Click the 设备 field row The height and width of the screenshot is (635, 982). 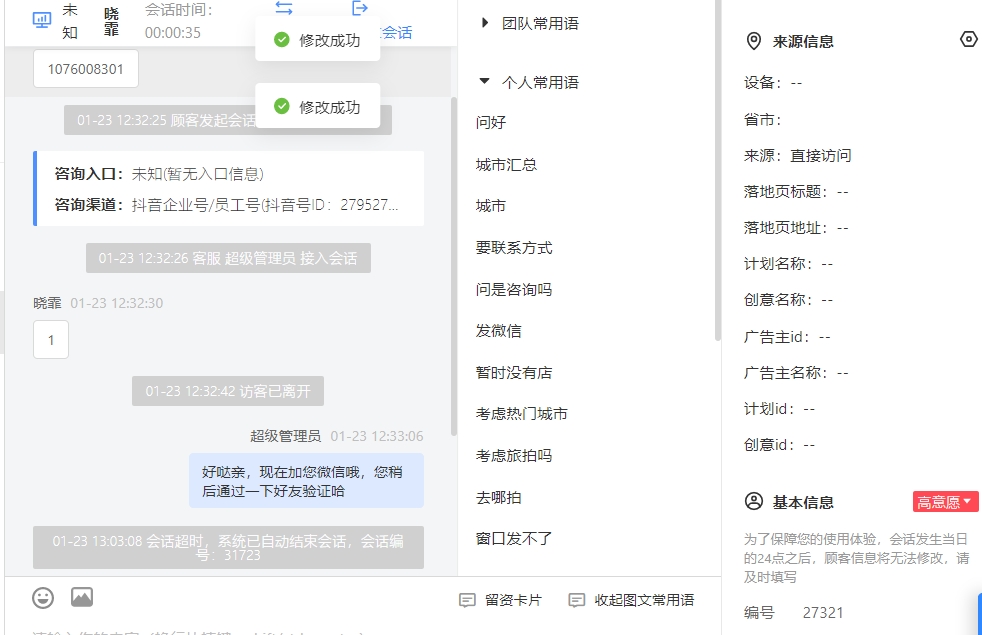(x=773, y=83)
